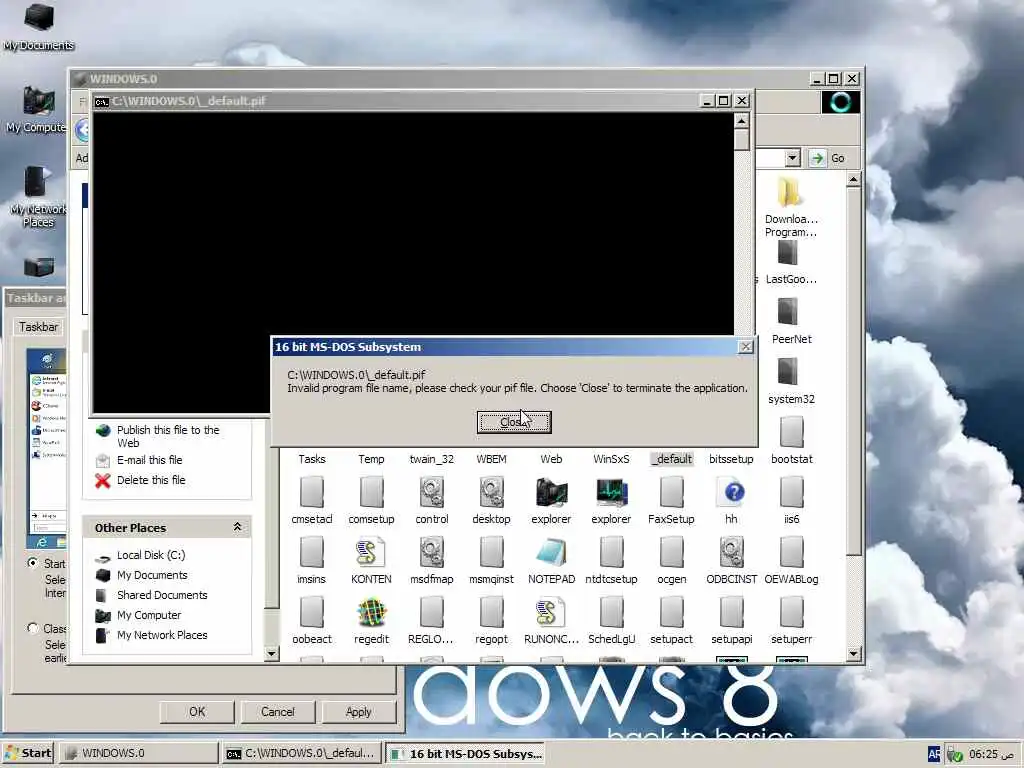Open the address bar dropdown arrow

point(792,158)
